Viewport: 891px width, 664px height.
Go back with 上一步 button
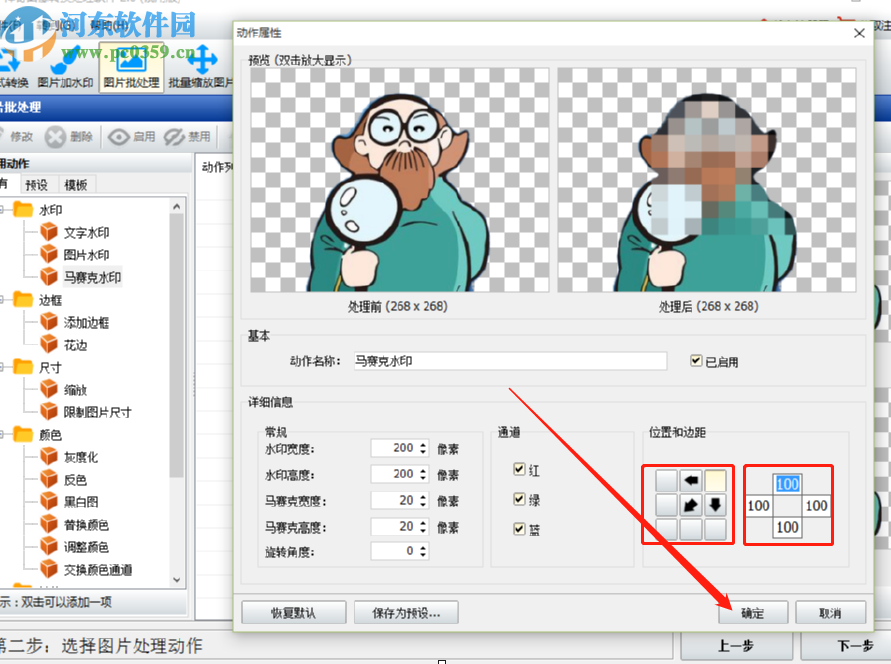tap(736, 646)
